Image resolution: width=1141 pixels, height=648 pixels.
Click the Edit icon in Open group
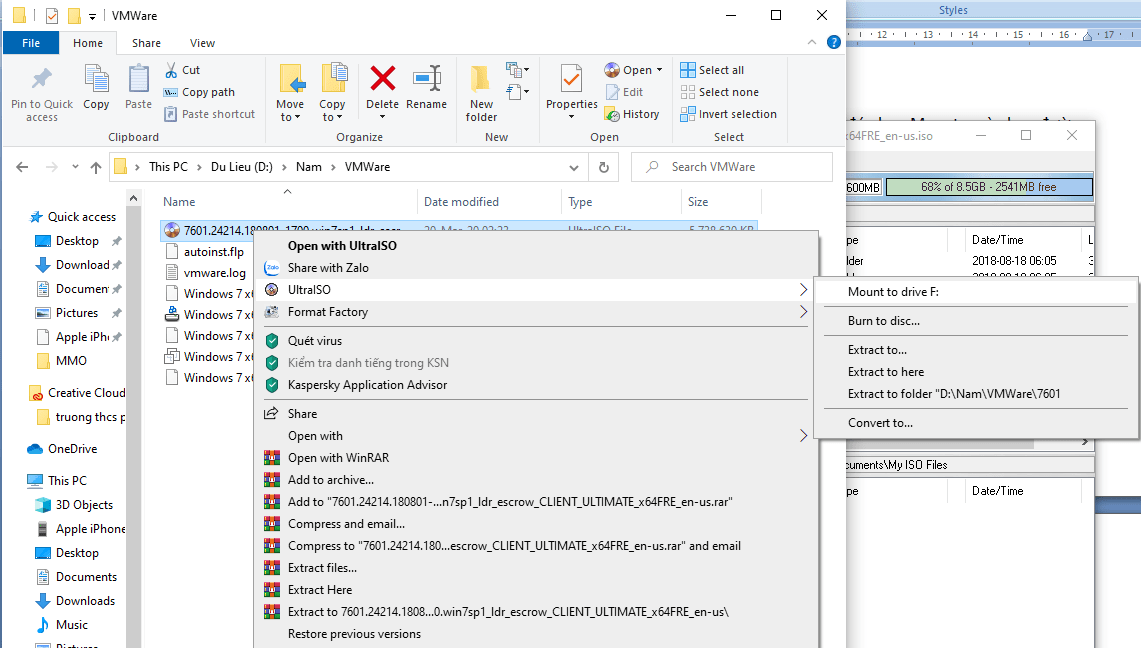click(x=613, y=92)
